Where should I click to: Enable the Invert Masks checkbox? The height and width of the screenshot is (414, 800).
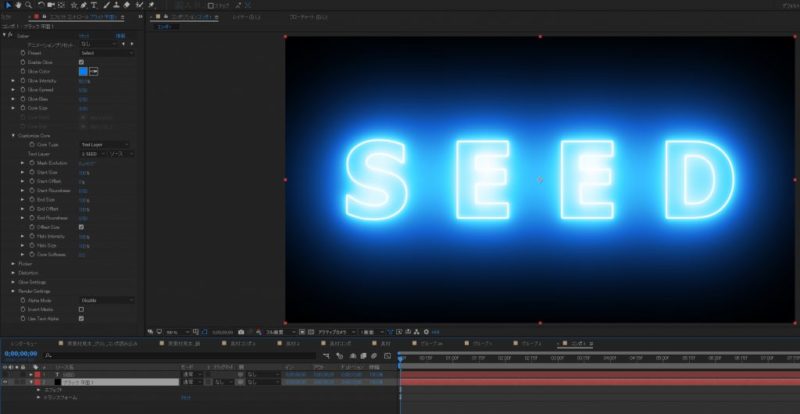81,309
